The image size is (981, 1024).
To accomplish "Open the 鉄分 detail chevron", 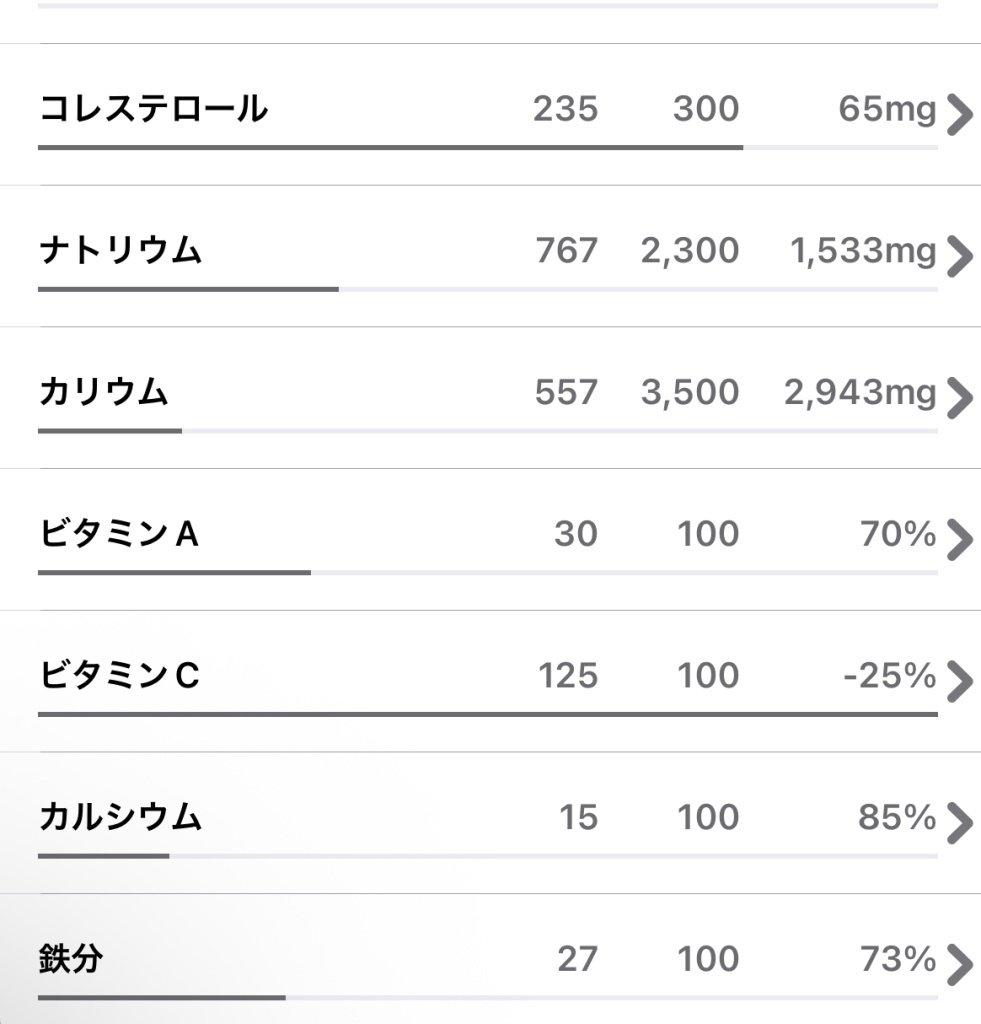I will (959, 965).
